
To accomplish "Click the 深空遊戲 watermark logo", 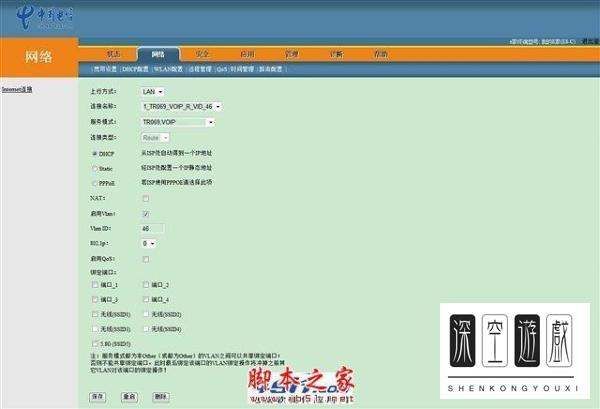I will click(514, 351).
